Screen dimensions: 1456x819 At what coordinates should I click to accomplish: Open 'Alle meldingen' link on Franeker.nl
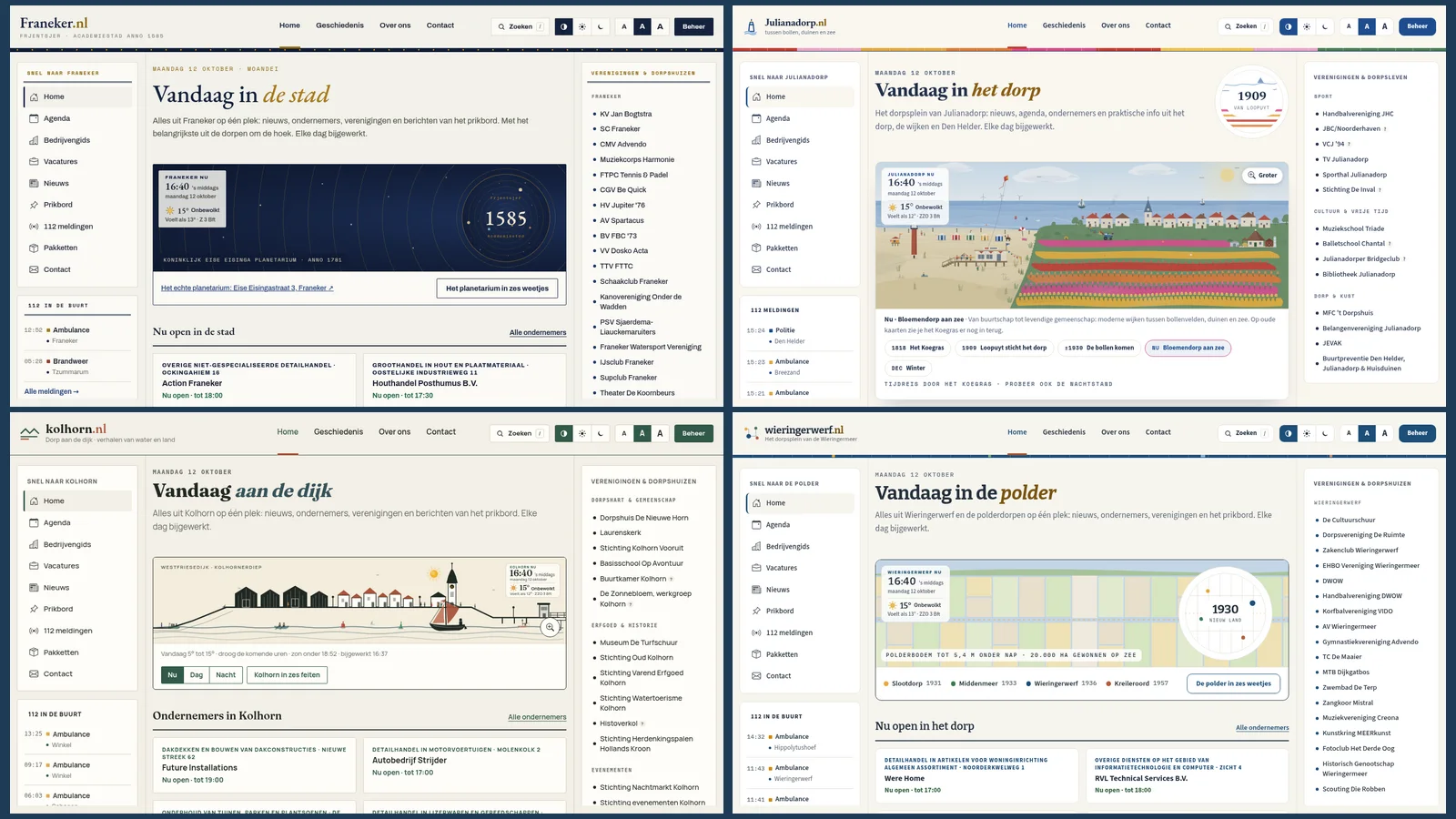pyautogui.click(x=52, y=391)
